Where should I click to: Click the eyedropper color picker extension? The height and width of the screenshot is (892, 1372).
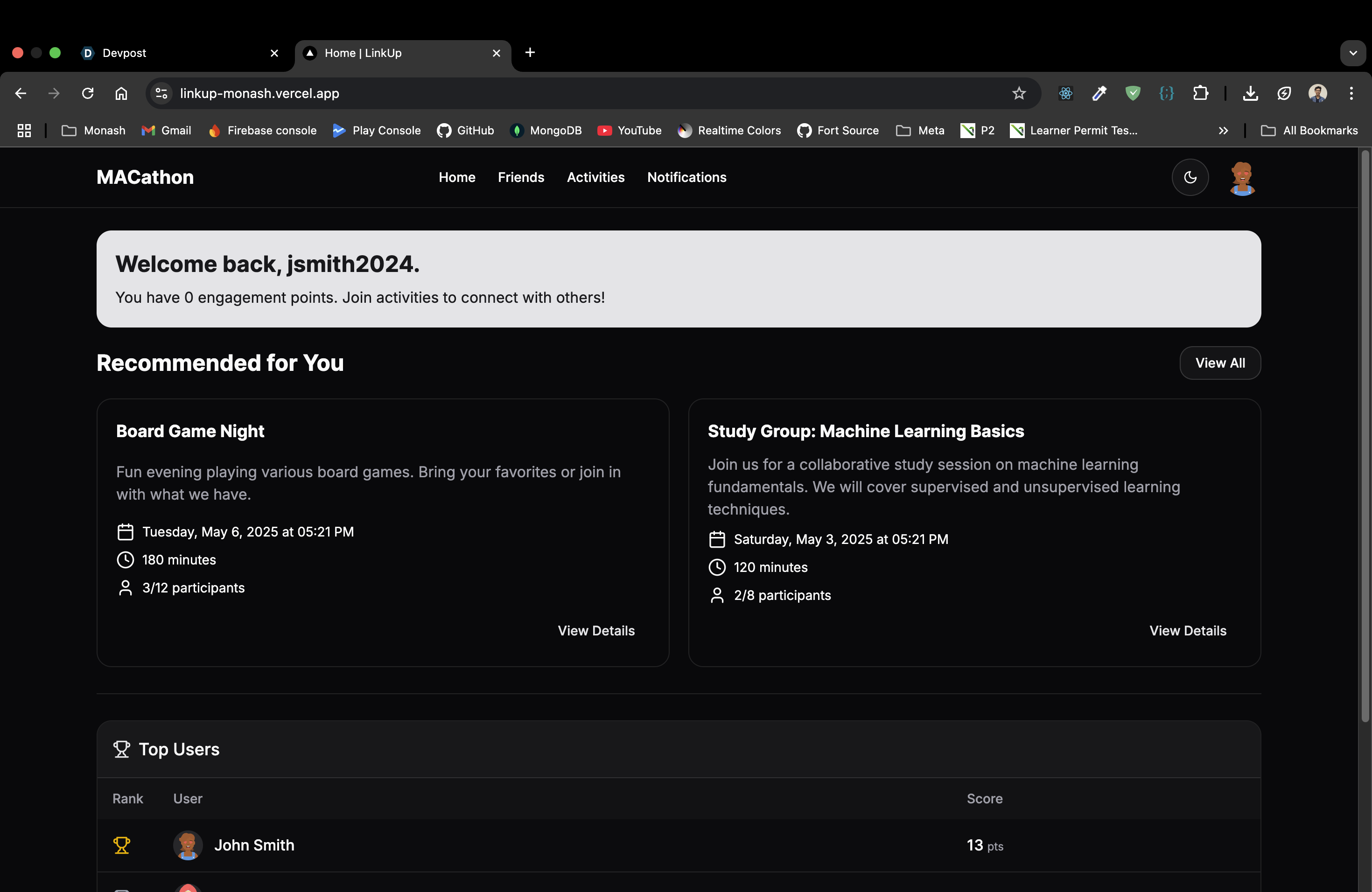(1099, 93)
